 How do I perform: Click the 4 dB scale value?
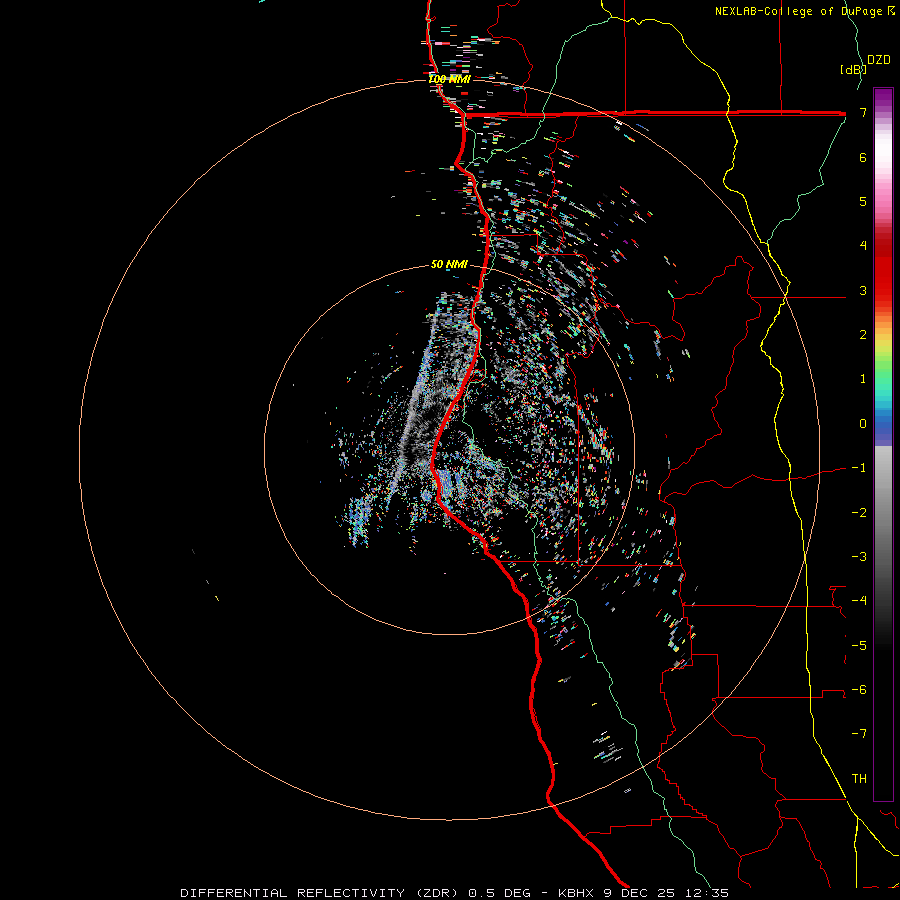863,246
